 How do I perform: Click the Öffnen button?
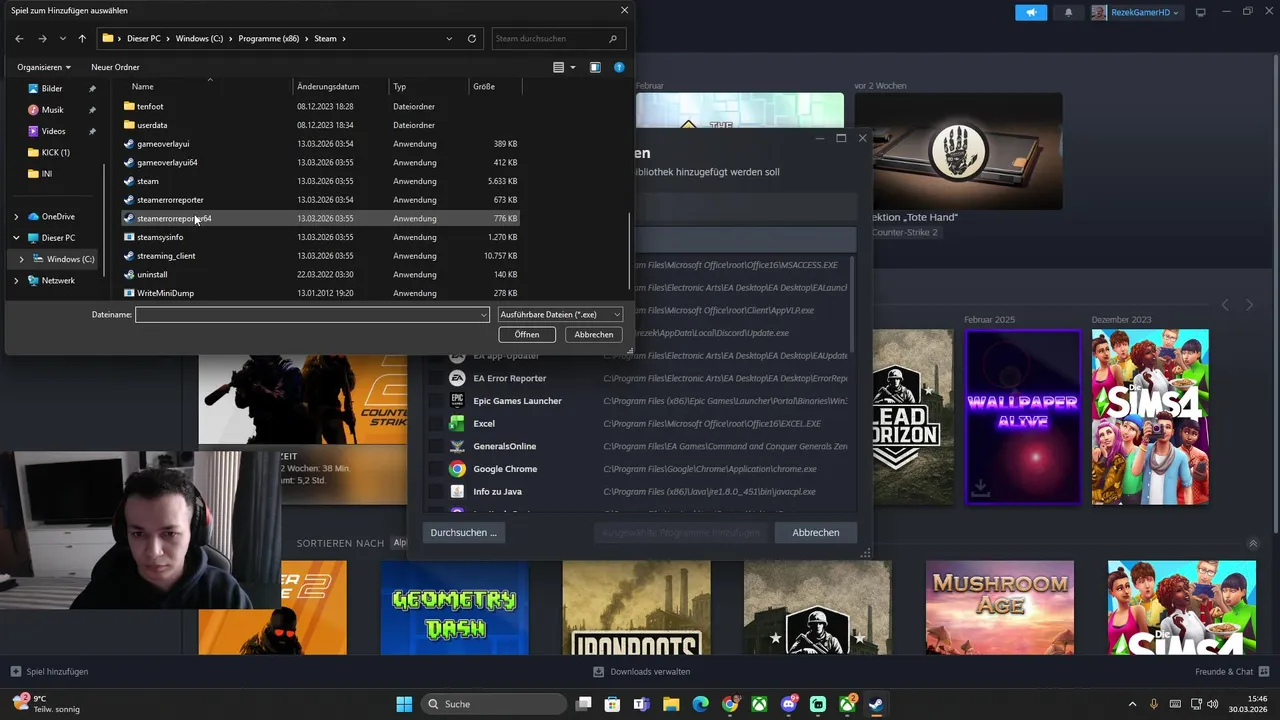pos(527,334)
